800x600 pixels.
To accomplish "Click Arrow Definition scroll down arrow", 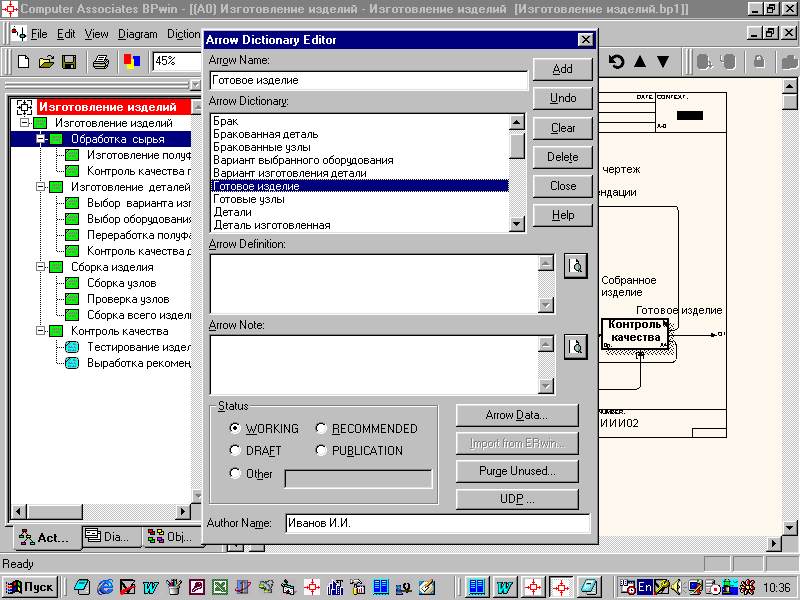I will click(x=546, y=305).
